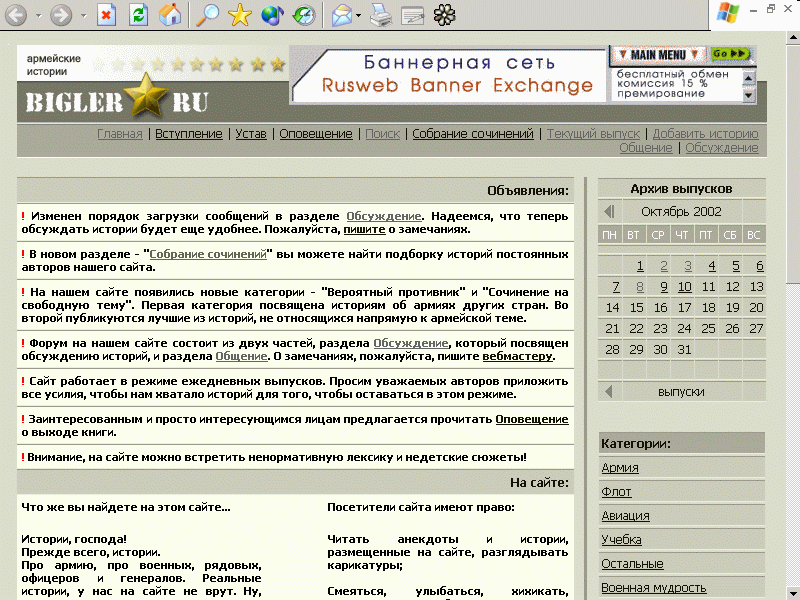This screenshot has width=800, height=600.
Task: Open Favorites via the yellow star toolbar icon
Action: 240,15
